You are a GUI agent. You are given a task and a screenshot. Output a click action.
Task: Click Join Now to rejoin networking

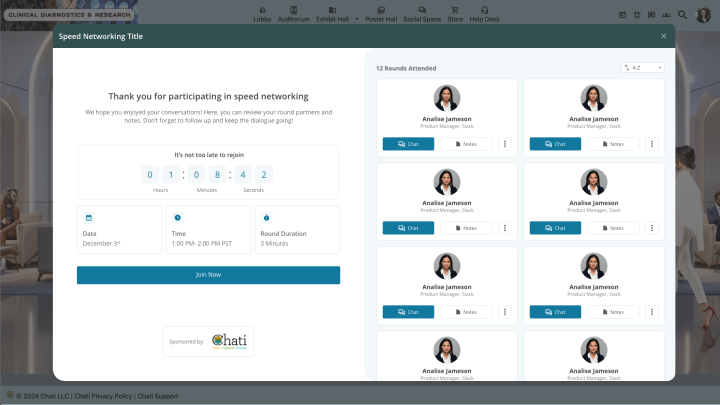pos(208,275)
